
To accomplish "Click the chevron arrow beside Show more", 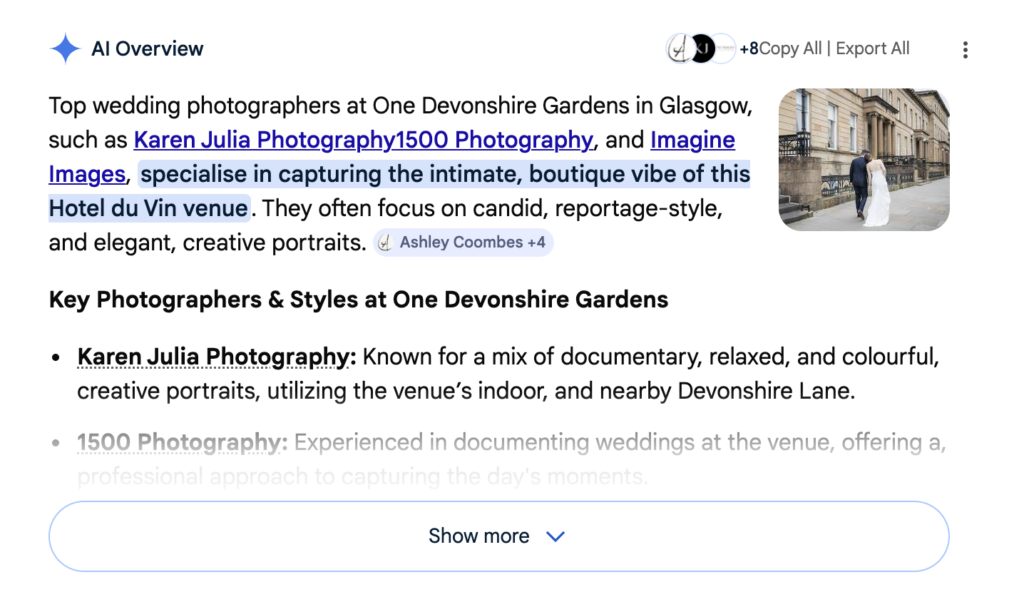I will pyautogui.click(x=555, y=537).
